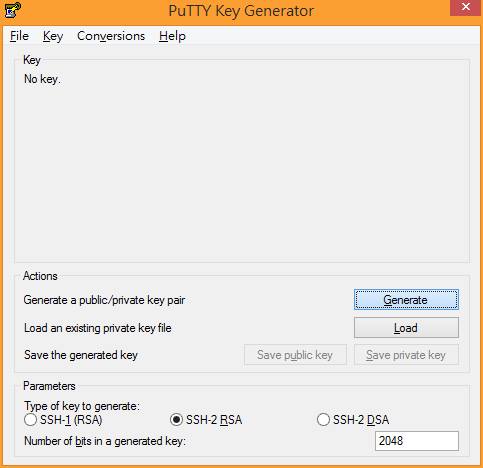Click the 'Generate a public/private key pair' label
The height and width of the screenshot is (468, 483).
click(x=104, y=300)
